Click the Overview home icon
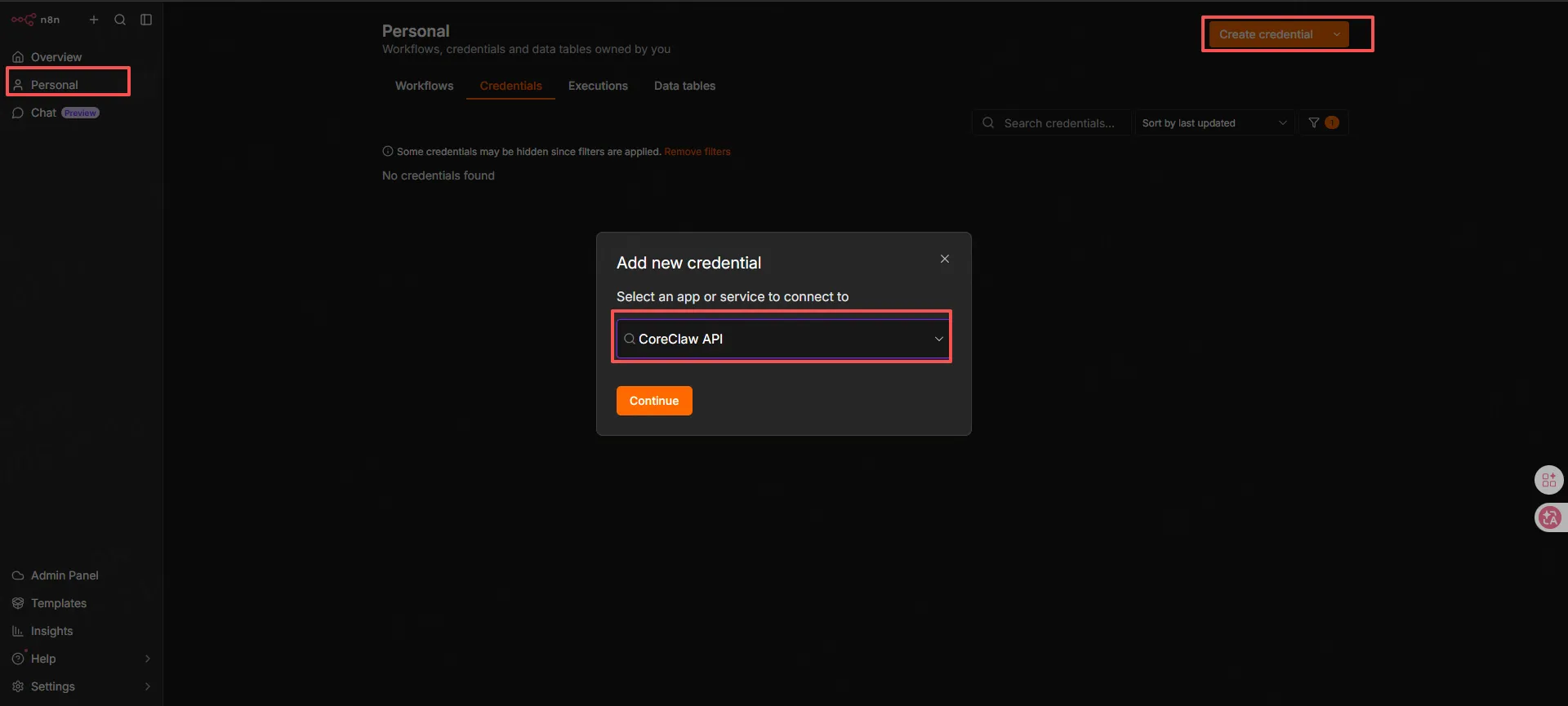The height and width of the screenshot is (706, 1568). coord(18,57)
